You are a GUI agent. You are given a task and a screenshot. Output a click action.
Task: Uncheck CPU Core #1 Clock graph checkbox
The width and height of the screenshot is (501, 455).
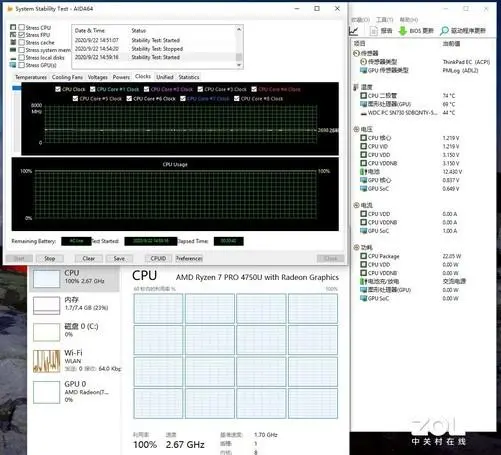[93, 89]
